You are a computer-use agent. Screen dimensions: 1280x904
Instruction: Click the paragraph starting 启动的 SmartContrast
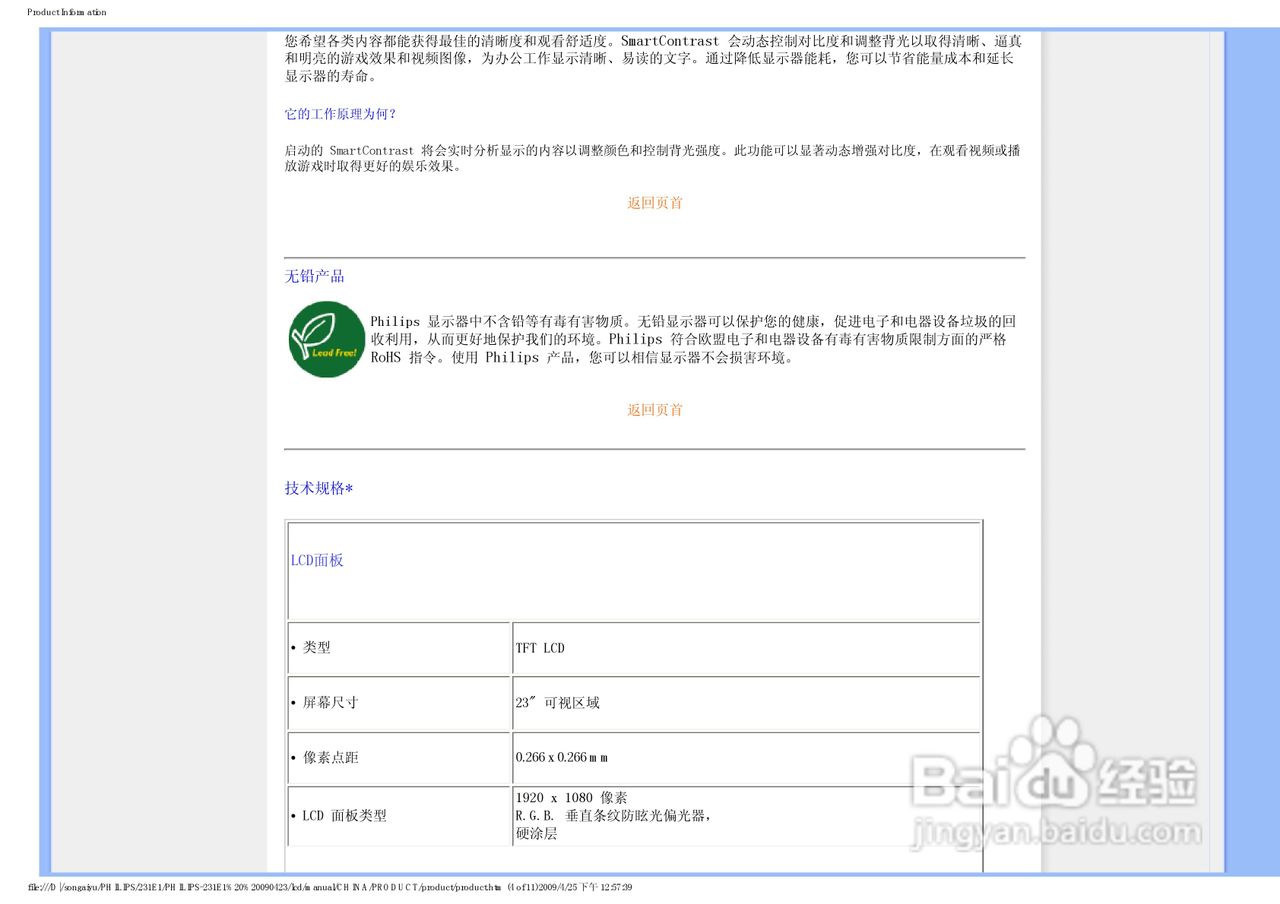pos(653,158)
